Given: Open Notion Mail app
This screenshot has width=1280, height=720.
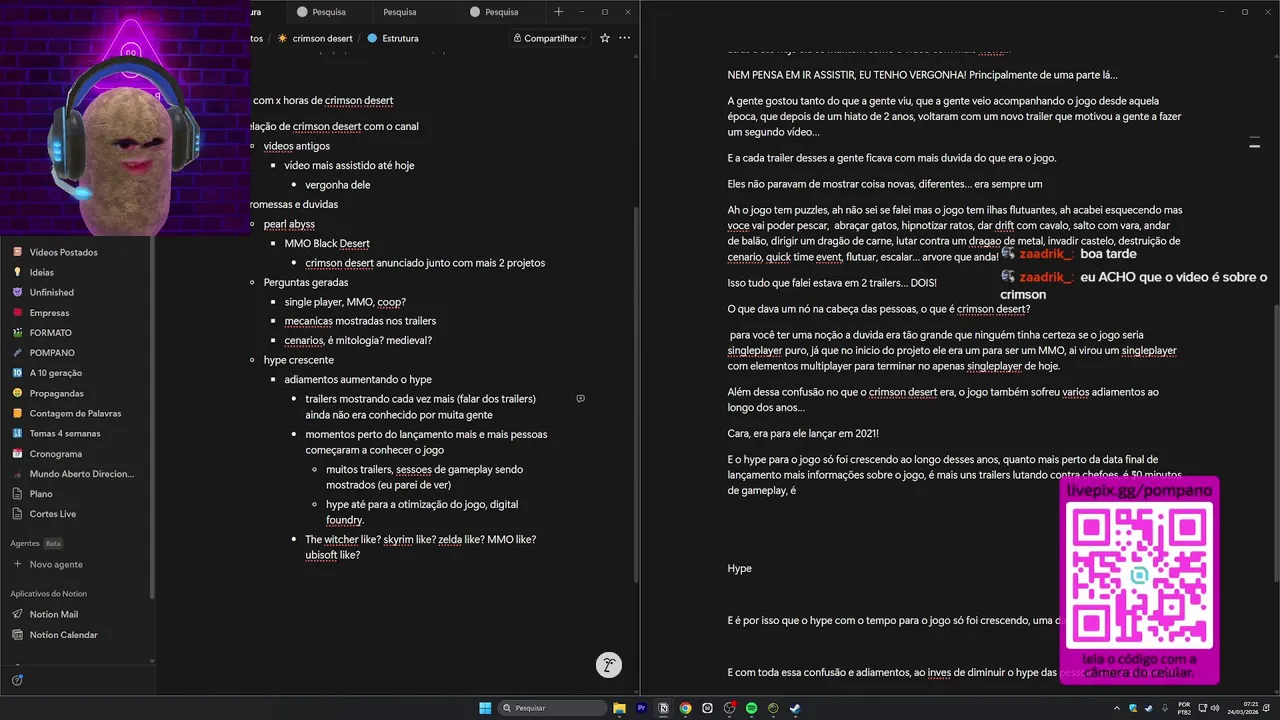Looking at the screenshot, I should click(x=53, y=614).
